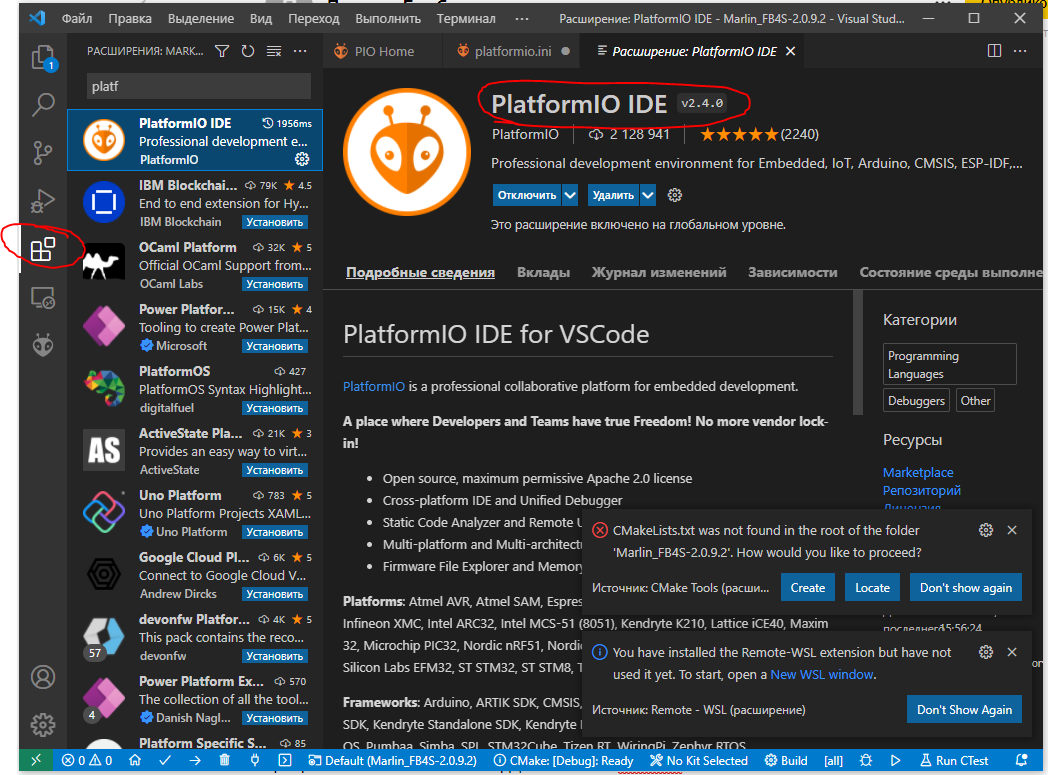Screen dimensions: 1048x775
Task: Click the Удалить button
Action: (613, 195)
